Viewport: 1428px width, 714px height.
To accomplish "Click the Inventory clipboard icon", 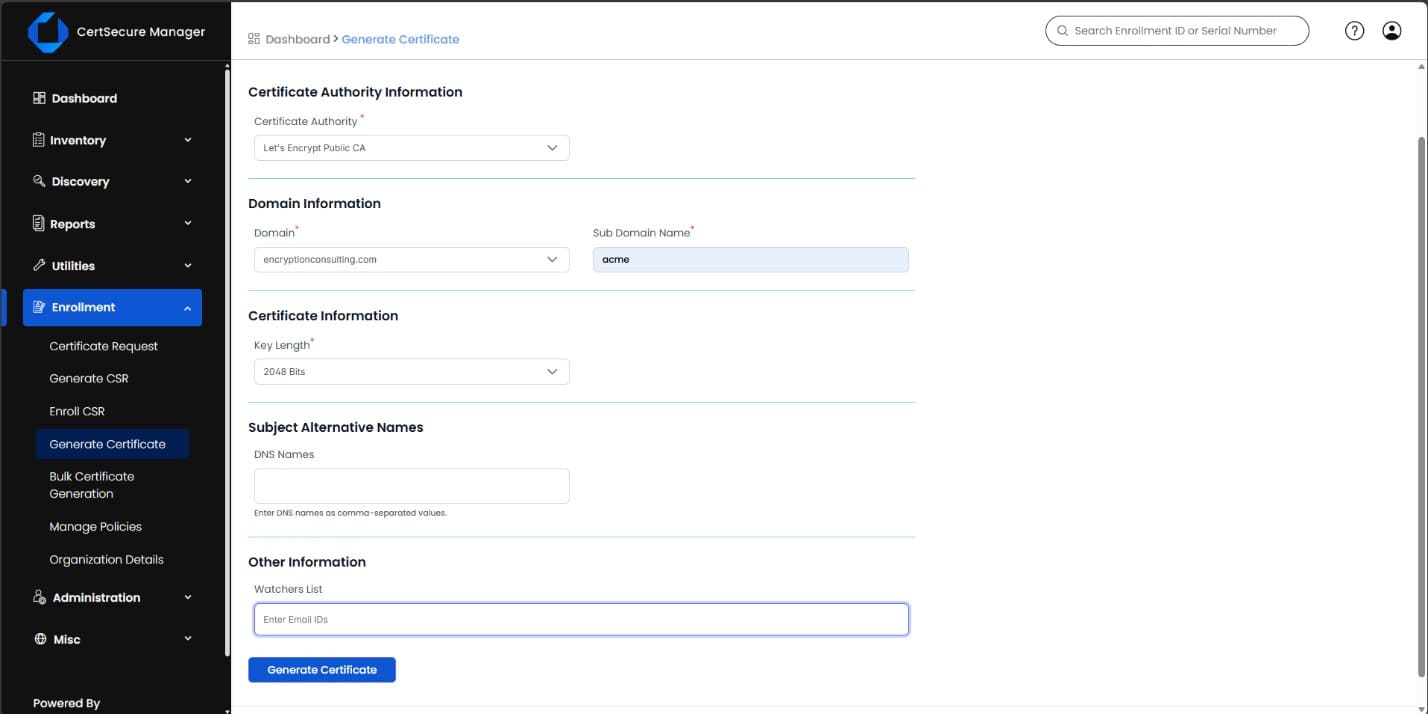I will click(x=39, y=140).
